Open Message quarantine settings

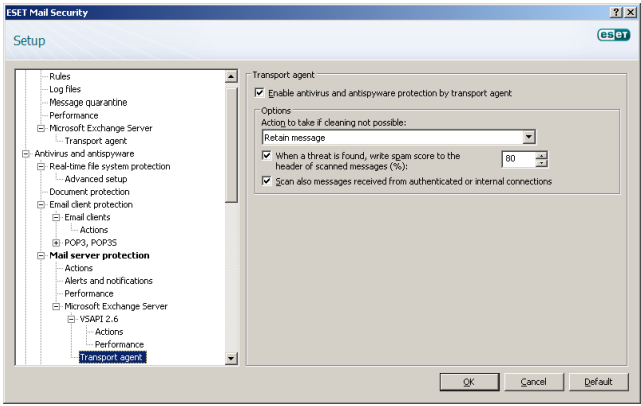(88, 102)
